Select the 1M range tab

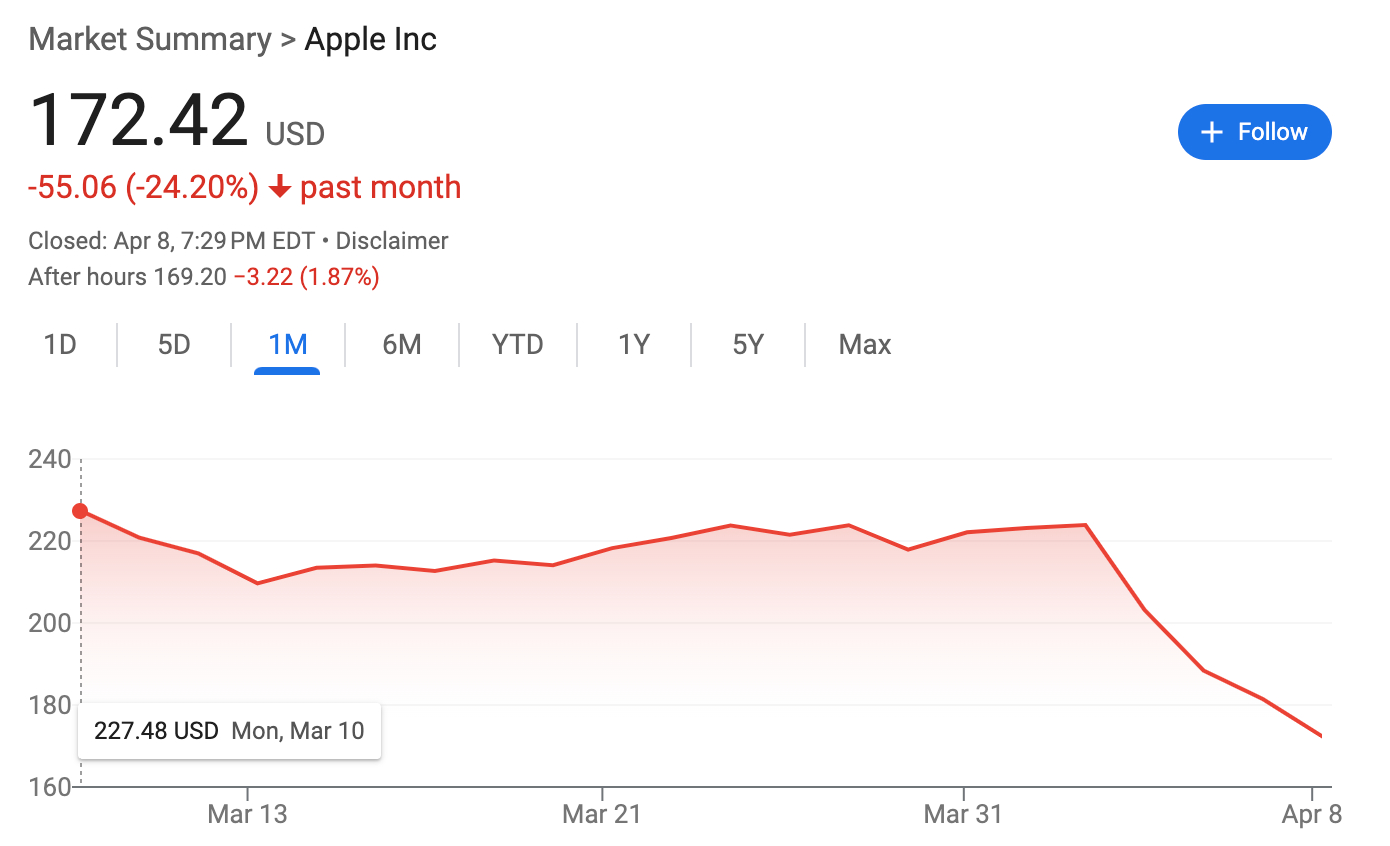pos(287,345)
